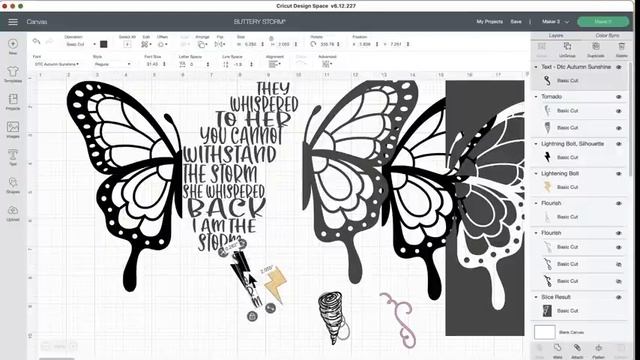
Task: Open My Projects
Action: [489, 22]
